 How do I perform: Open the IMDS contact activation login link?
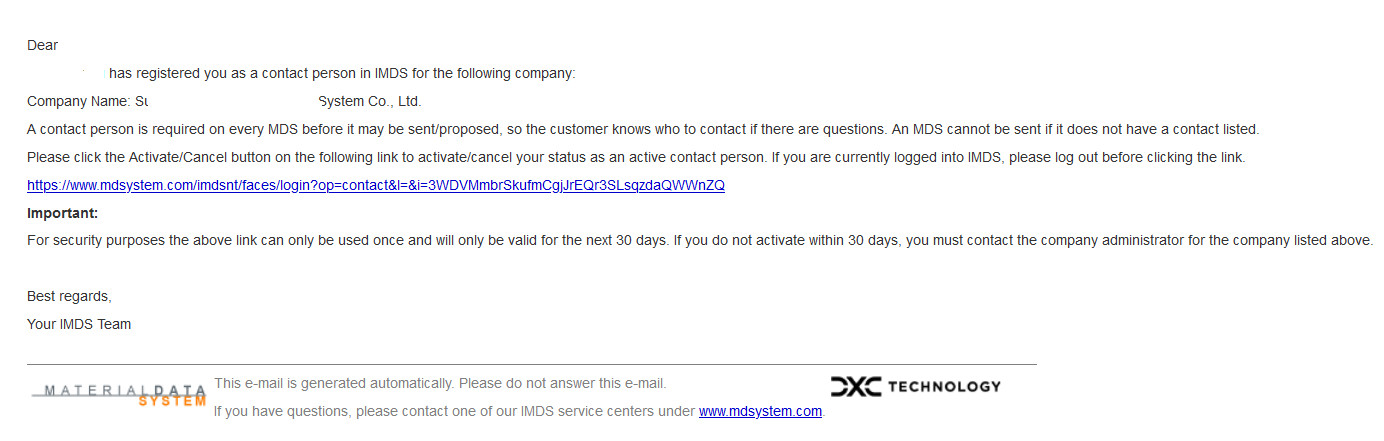pos(376,185)
